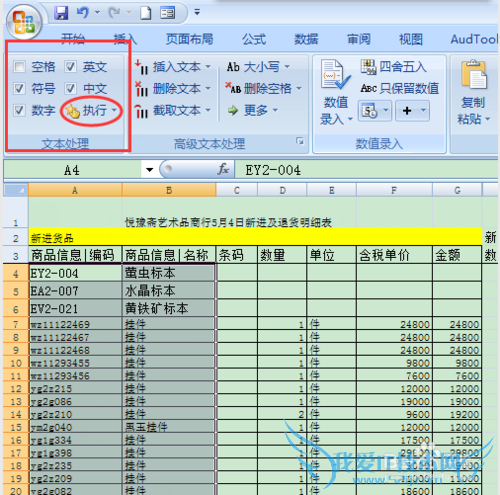Open the Name Box dropdown arrow
This screenshot has height=495, width=500.
(x=150, y=170)
